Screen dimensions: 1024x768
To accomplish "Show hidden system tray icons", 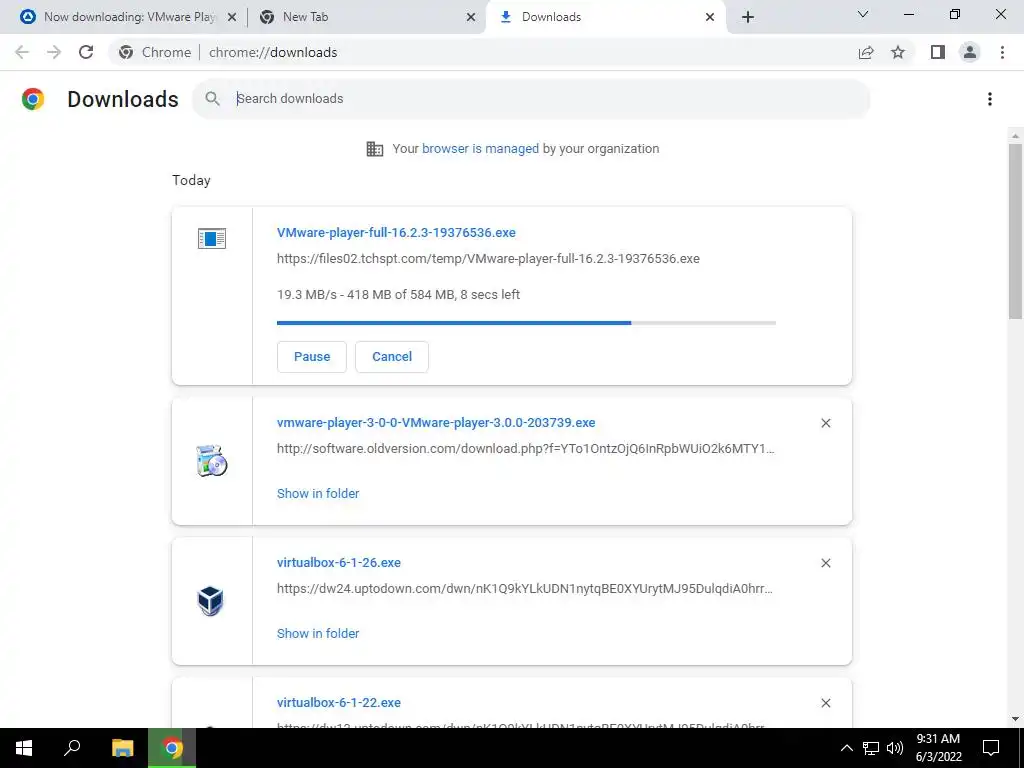I will [x=846, y=748].
